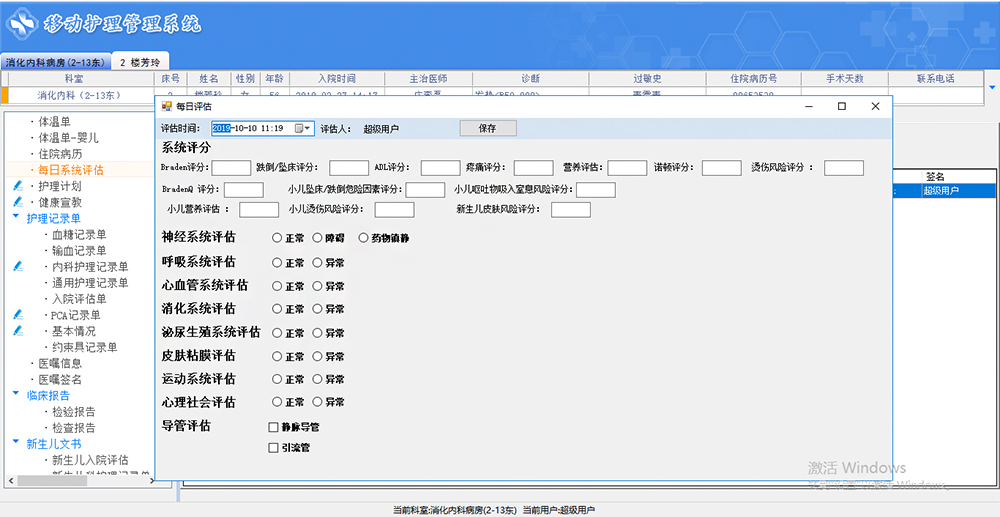Click pencil icon beside 护理计划
Image resolution: width=1000 pixels, height=517 pixels.
pyautogui.click(x=18, y=186)
